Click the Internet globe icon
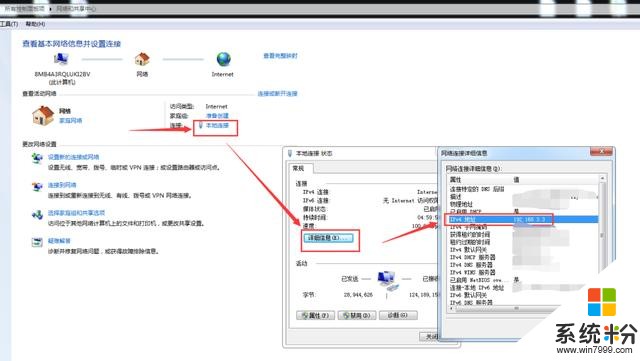The height and width of the screenshot is (361, 640). (223, 60)
